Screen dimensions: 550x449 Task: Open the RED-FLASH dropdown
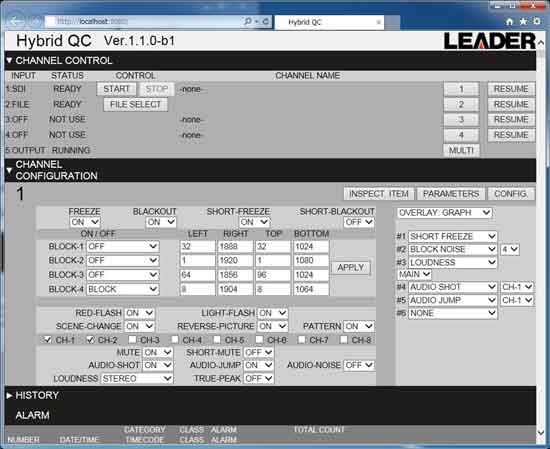[x=139, y=313]
